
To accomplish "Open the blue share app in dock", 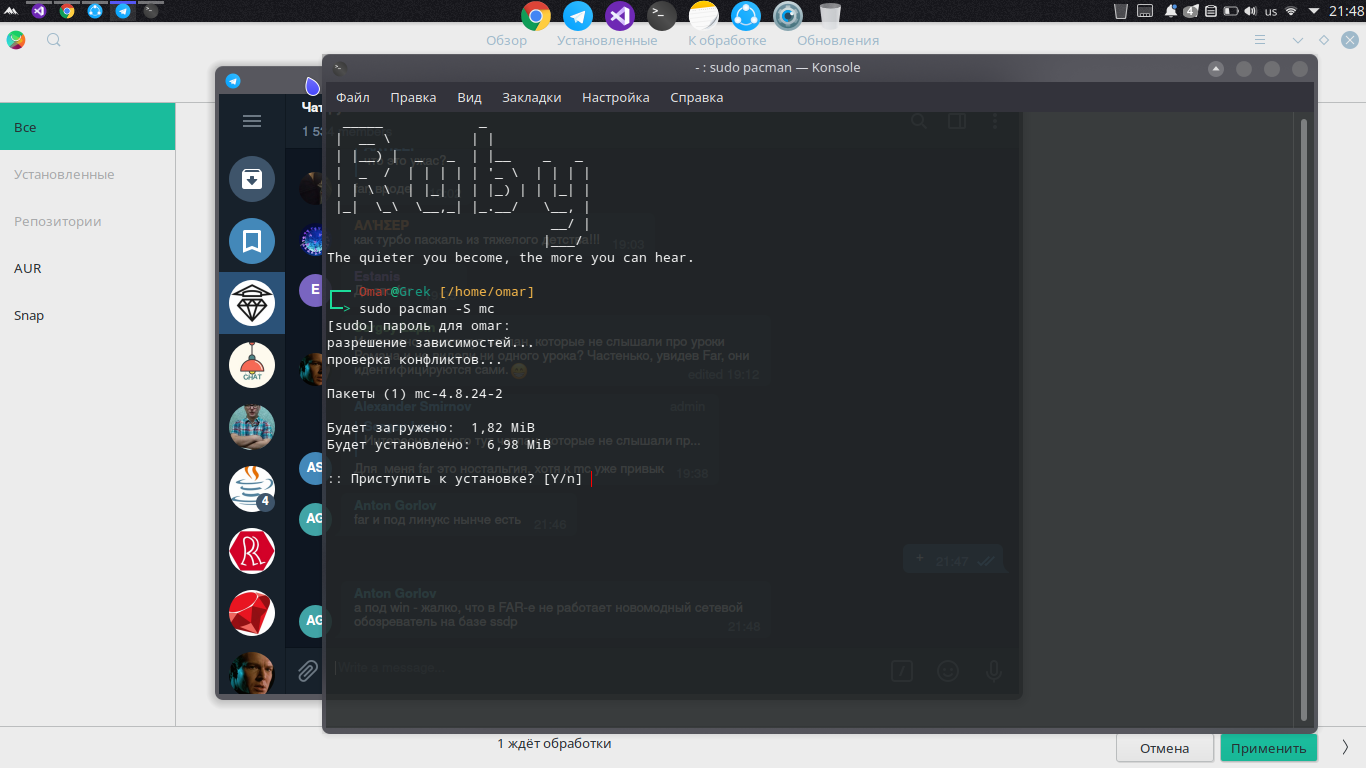I will (x=746, y=16).
